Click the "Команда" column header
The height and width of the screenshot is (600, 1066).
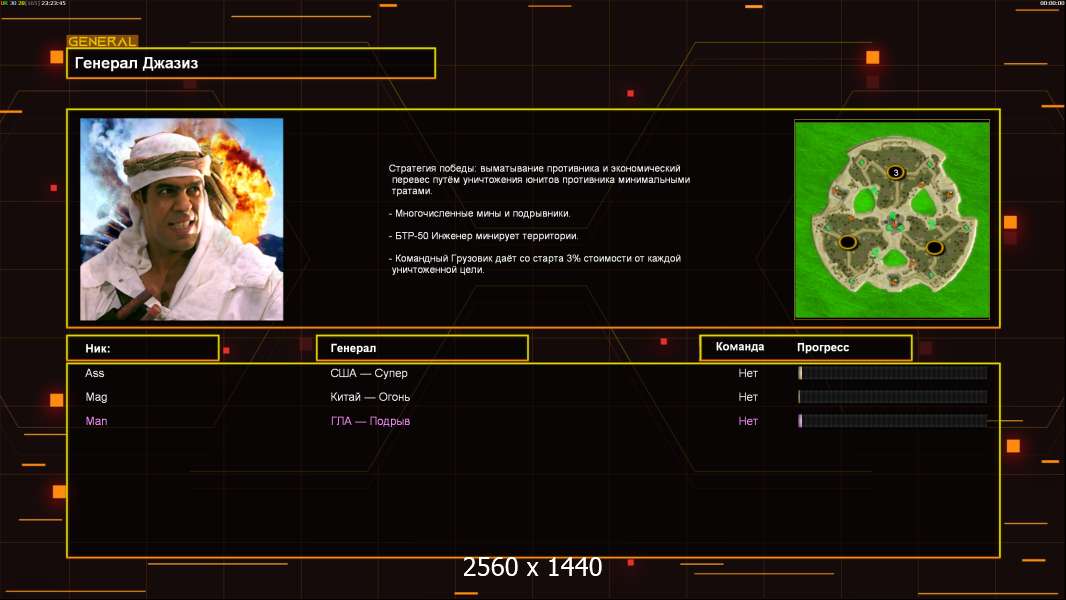click(x=740, y=347)
